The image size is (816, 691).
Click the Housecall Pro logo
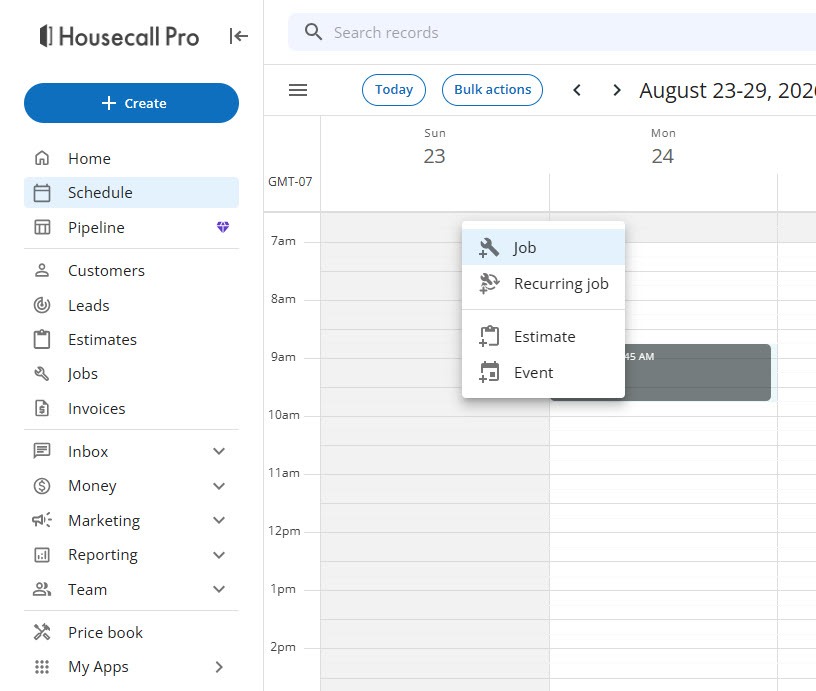(119, 36)
